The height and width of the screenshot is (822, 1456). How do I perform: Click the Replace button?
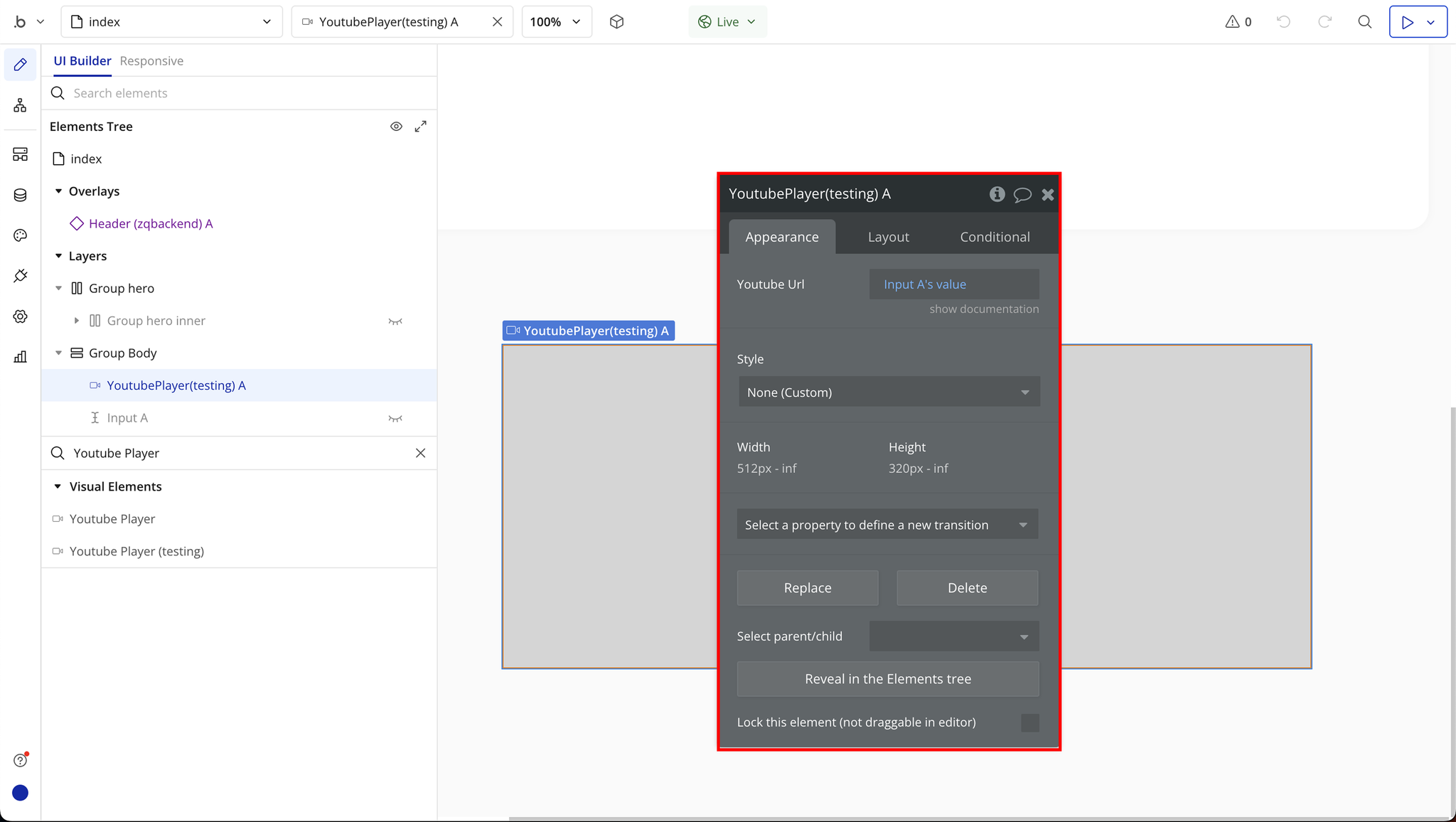[x=807, y=588]
